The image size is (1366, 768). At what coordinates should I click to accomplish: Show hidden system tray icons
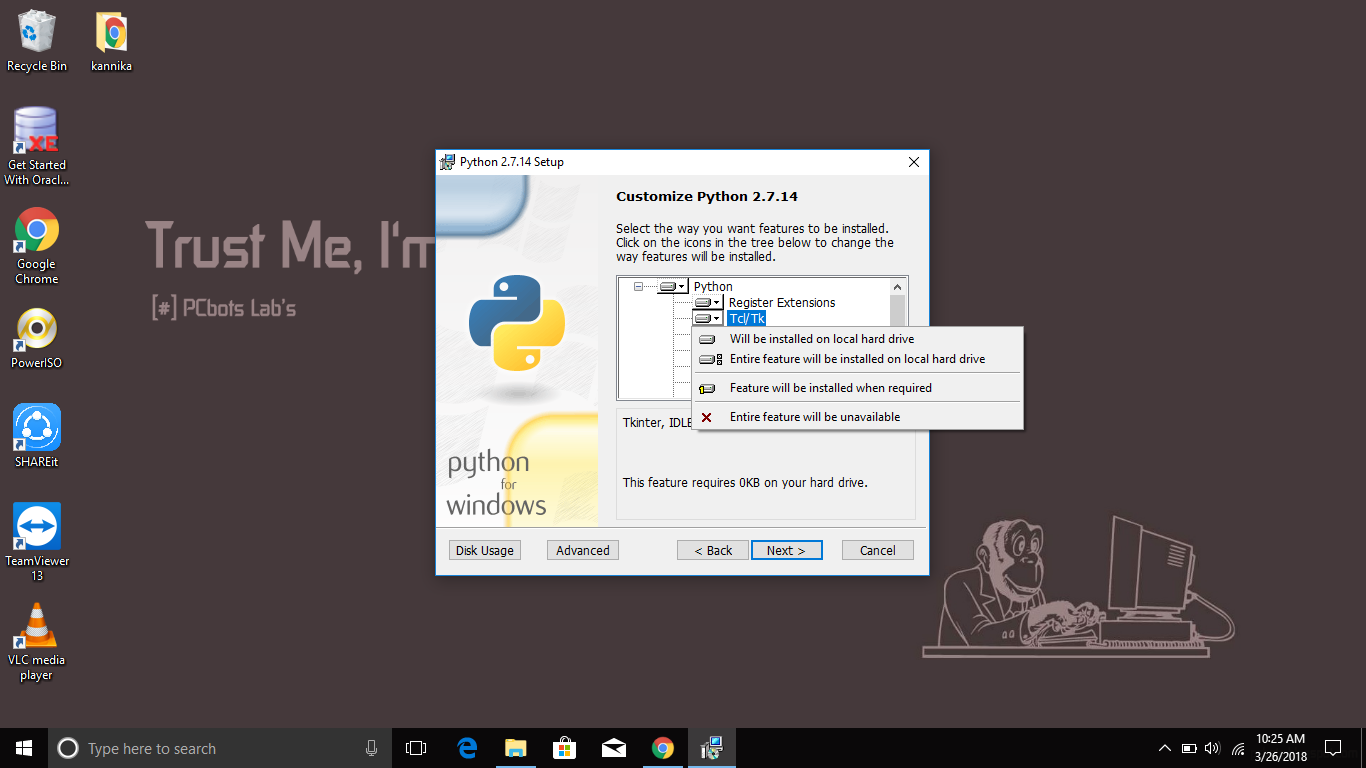(x=1165, y=748)
